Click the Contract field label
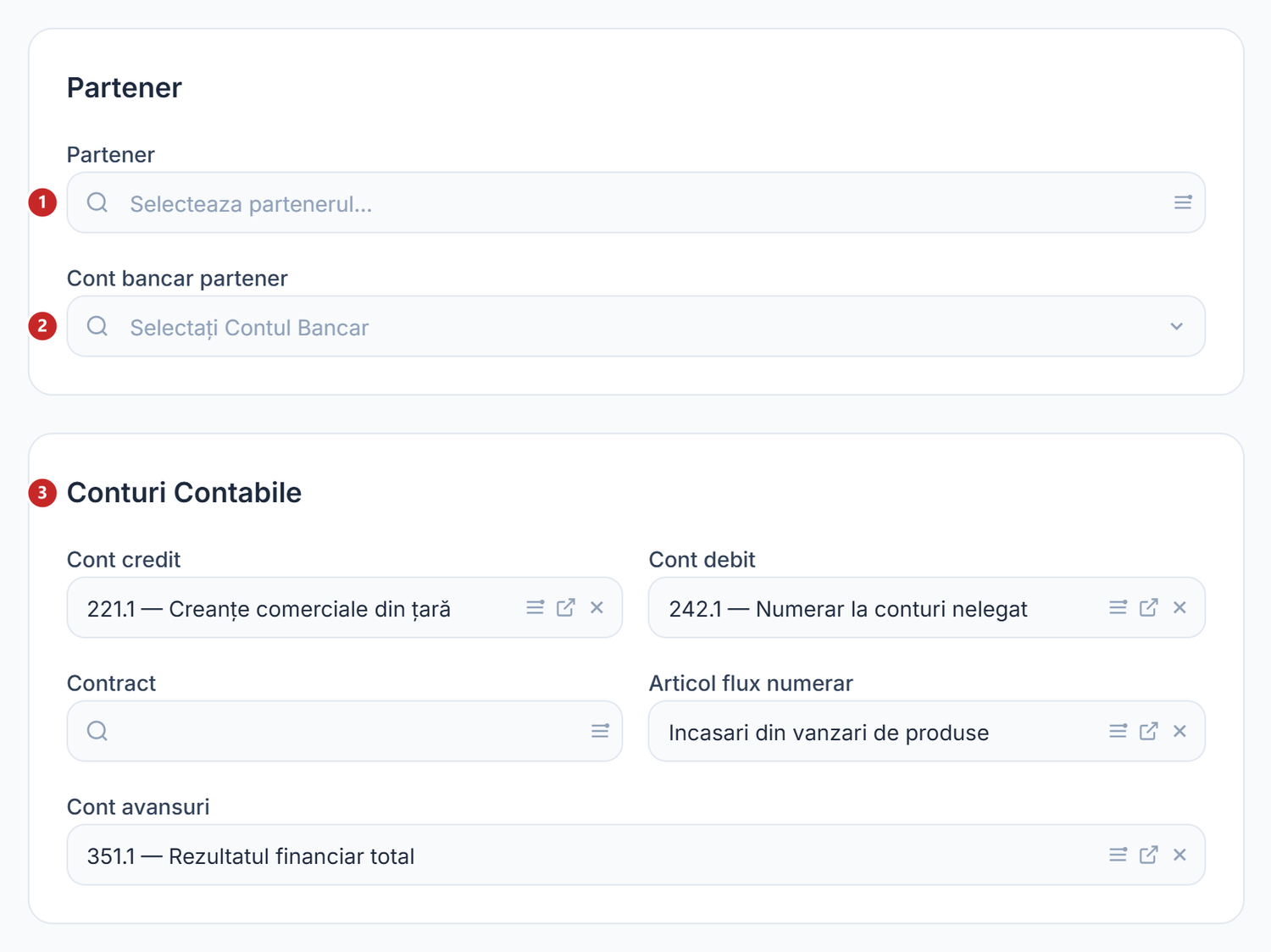 pyautogui.click(x=111, y=683)
